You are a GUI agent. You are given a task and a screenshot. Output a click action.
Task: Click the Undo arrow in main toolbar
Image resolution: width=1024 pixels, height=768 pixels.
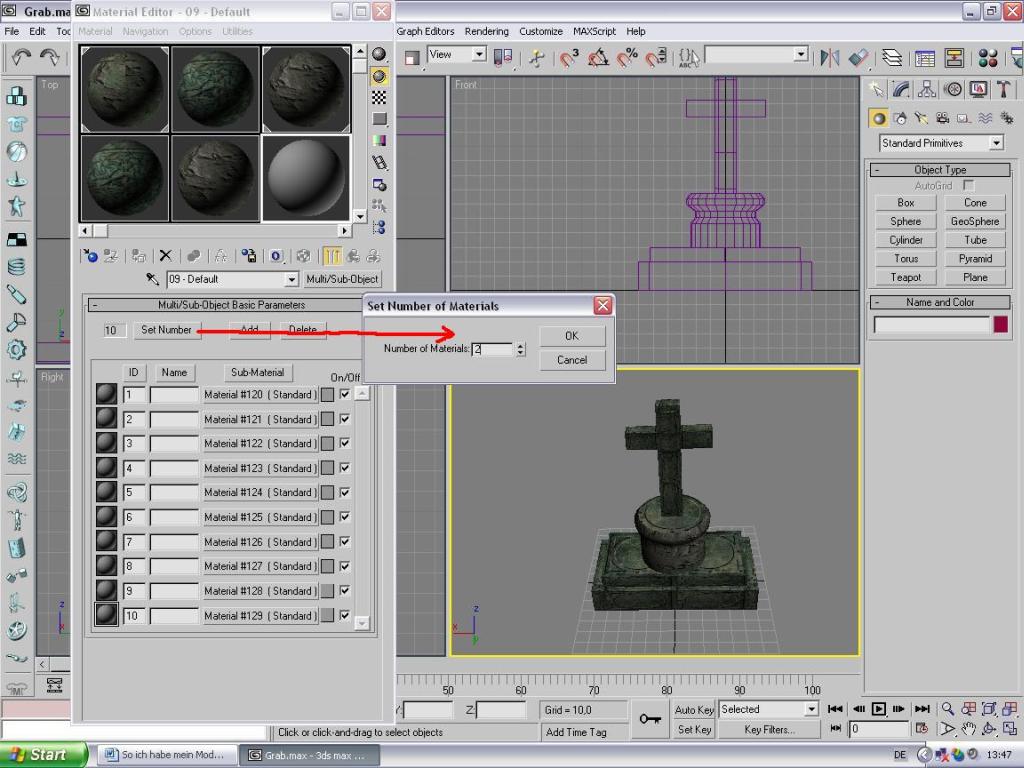point(21,57)
